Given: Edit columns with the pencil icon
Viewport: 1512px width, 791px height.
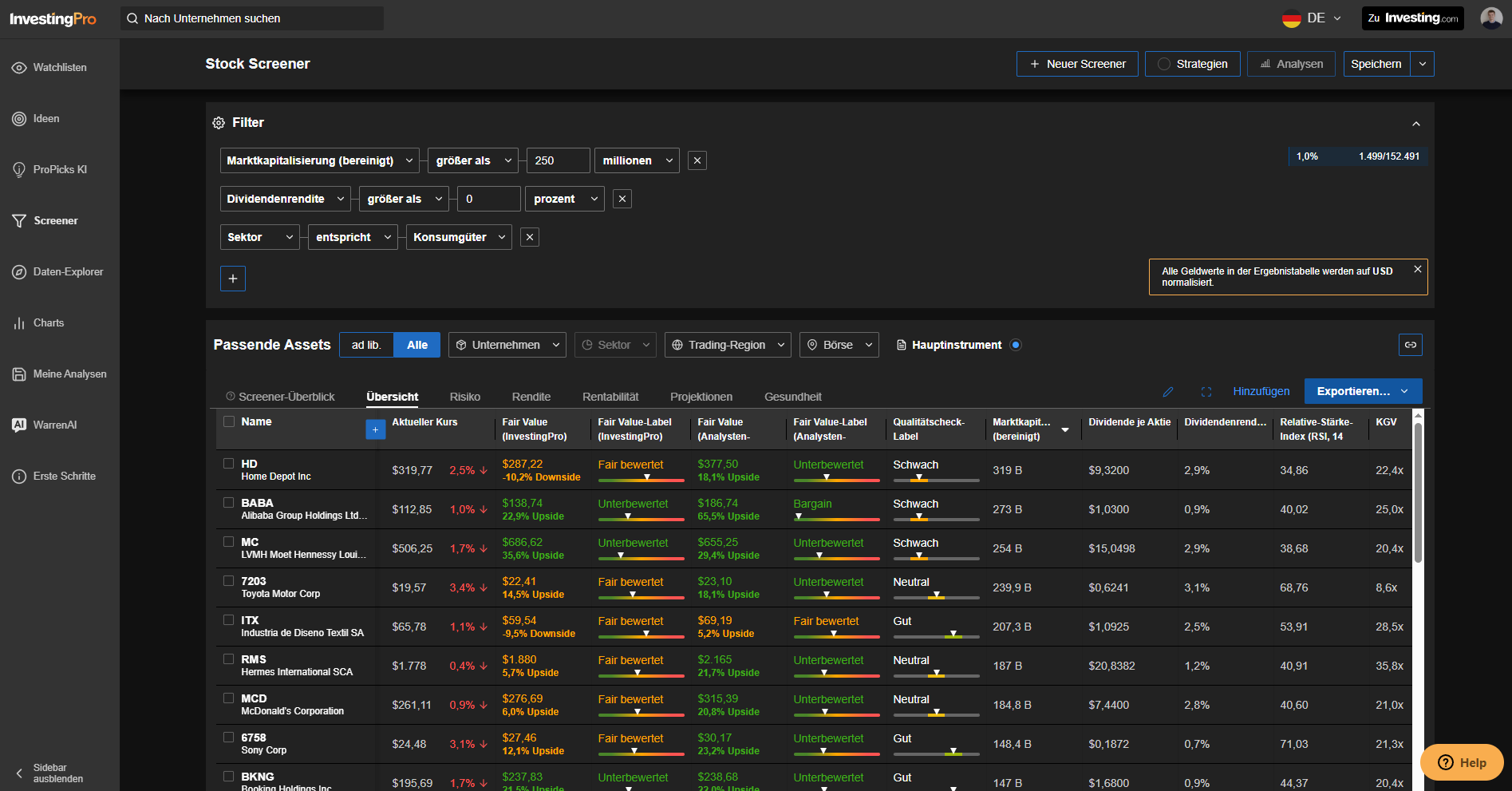Looking at the screenshot, I should click(1168, 392).
